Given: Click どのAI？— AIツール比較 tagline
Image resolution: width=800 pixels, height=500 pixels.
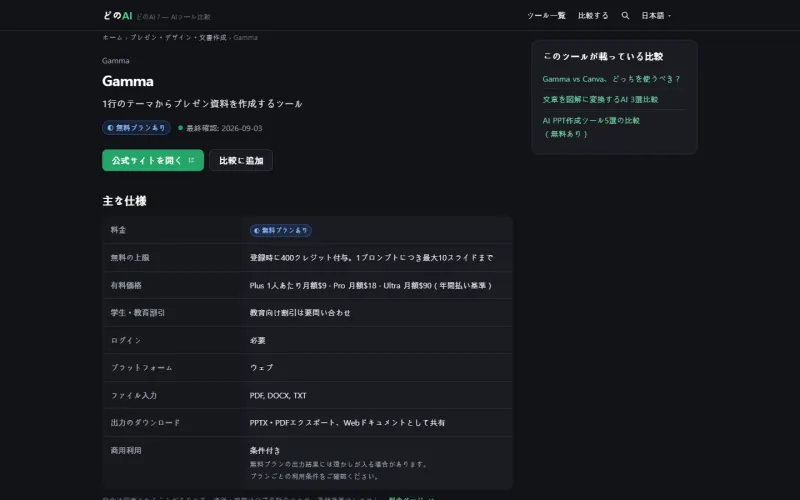Looking at the screenshot, I should tap(173, 17).
